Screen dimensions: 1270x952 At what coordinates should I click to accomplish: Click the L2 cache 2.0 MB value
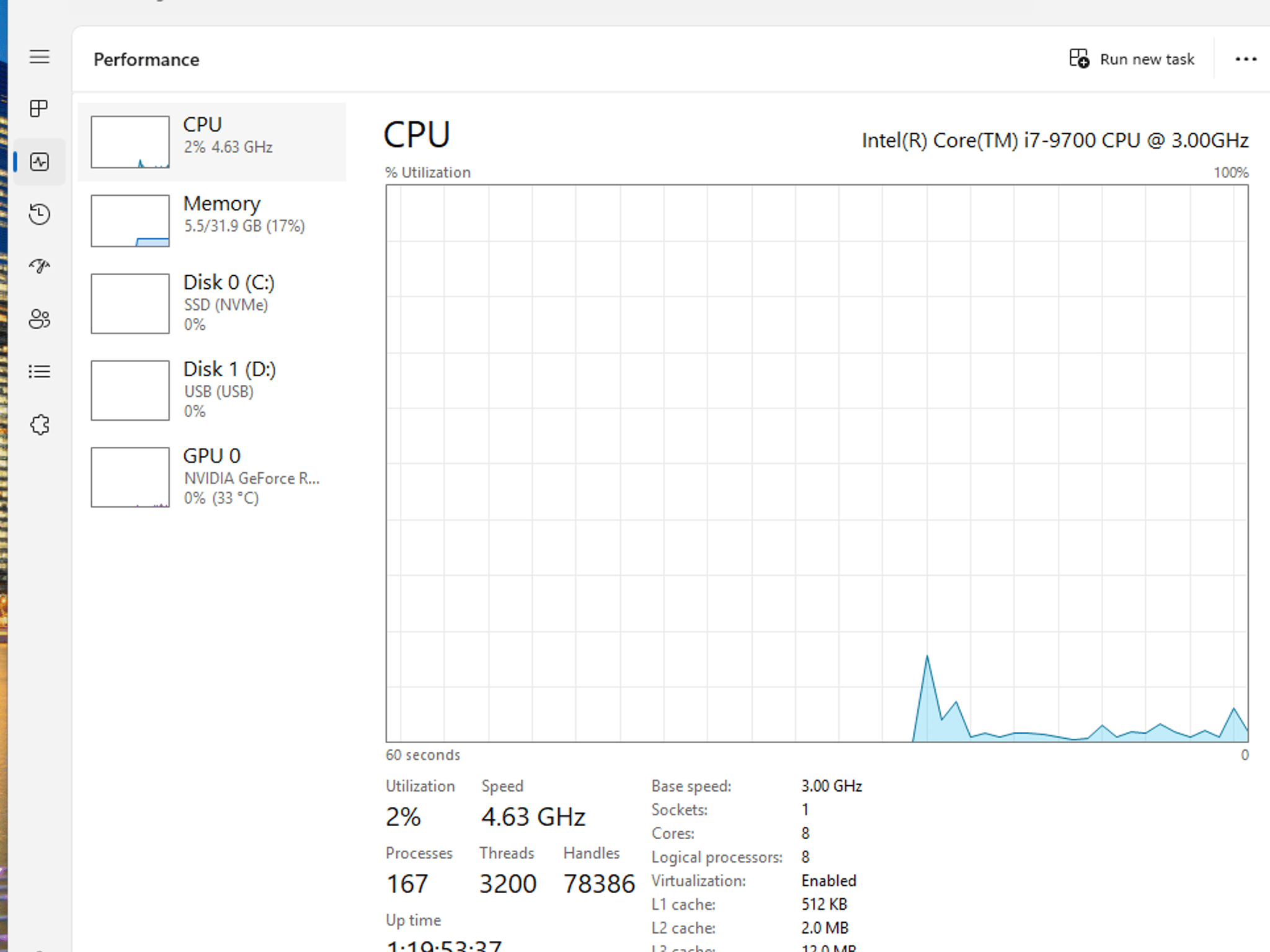tap(825, 928)
